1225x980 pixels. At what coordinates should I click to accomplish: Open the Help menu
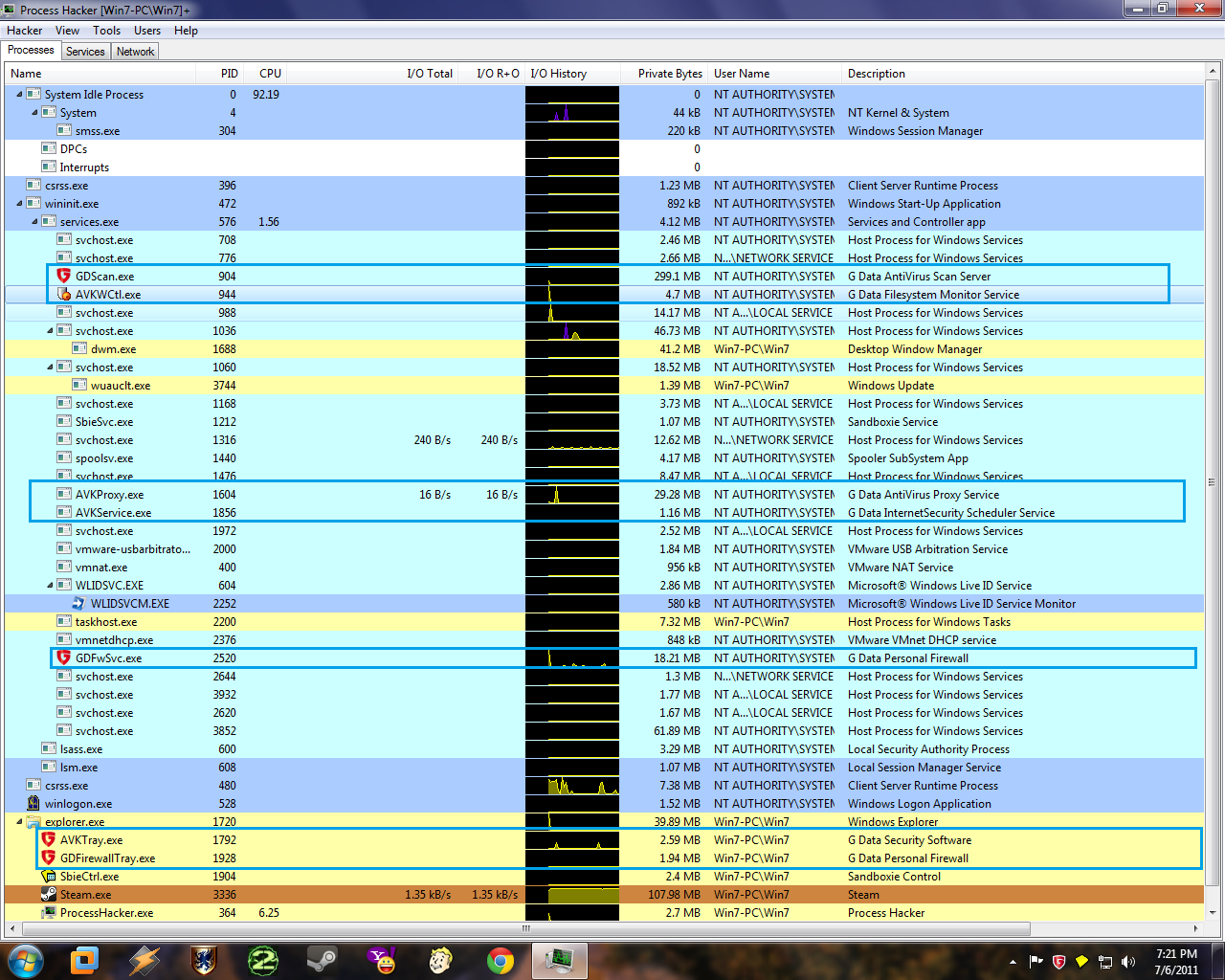click(x=186, y=31)
